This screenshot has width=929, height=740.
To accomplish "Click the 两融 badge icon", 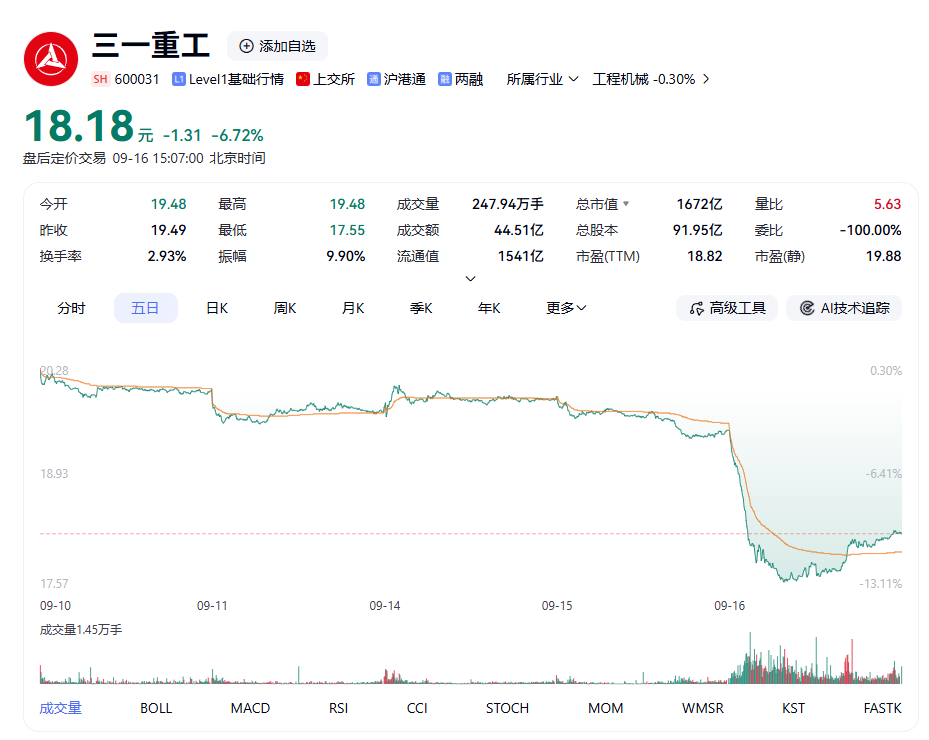I will pos(444,79).
